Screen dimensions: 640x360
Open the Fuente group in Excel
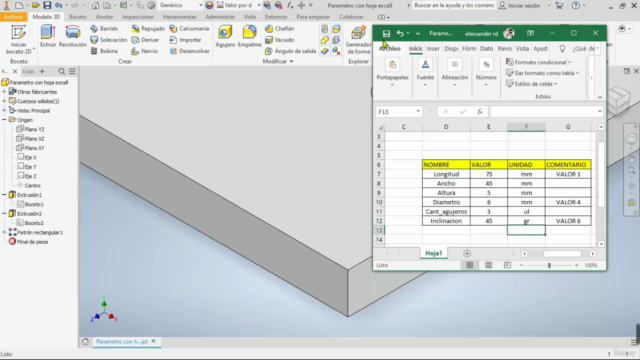[425, 73]
